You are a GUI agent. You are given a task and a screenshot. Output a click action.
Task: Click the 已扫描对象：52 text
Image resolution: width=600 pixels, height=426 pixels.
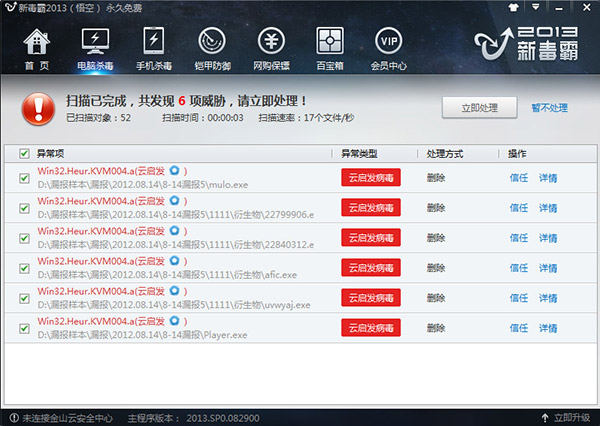(98, 118)
